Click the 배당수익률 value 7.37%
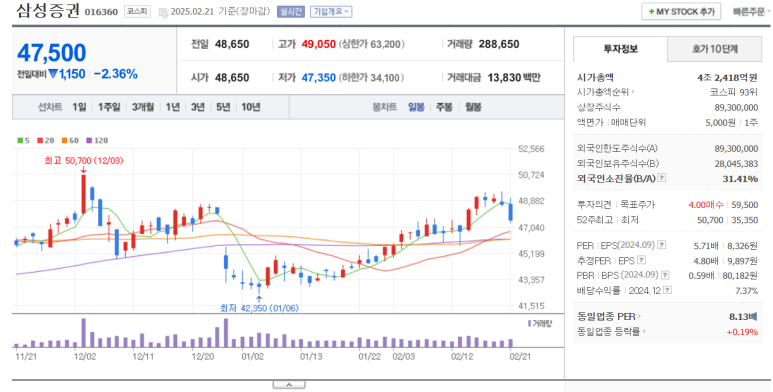 tap(746, 291)
